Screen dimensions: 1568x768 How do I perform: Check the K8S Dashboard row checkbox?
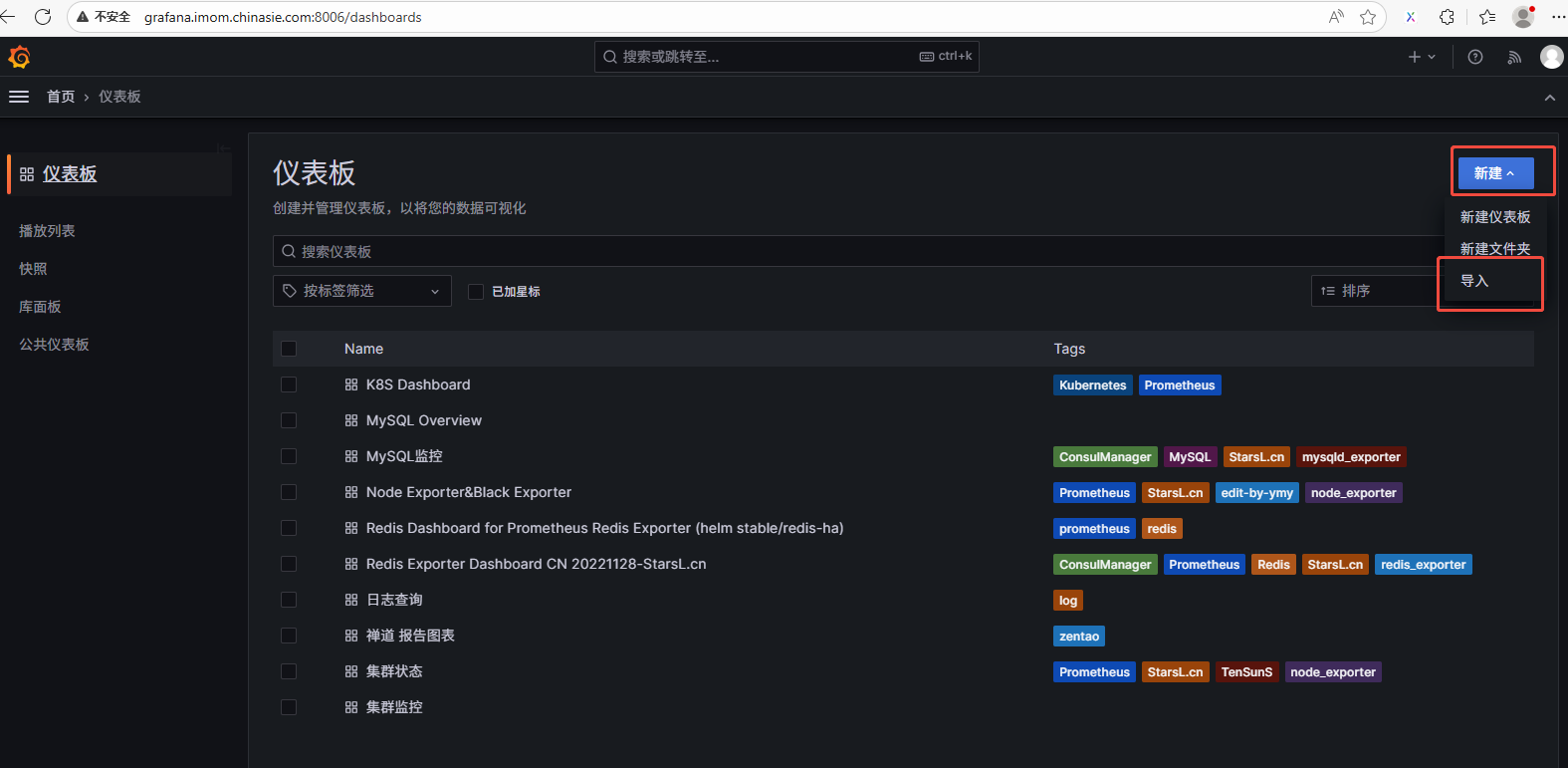point(289,384)
